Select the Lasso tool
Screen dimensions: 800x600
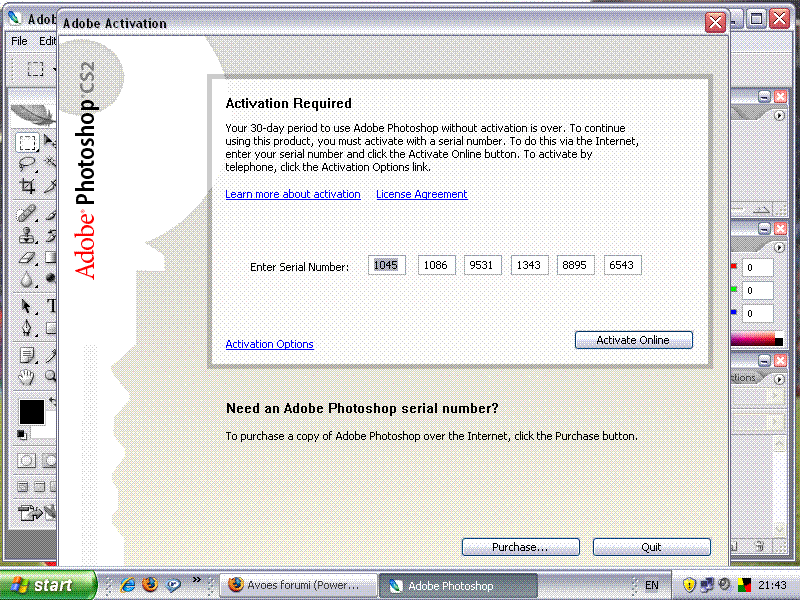pos(27,164)
